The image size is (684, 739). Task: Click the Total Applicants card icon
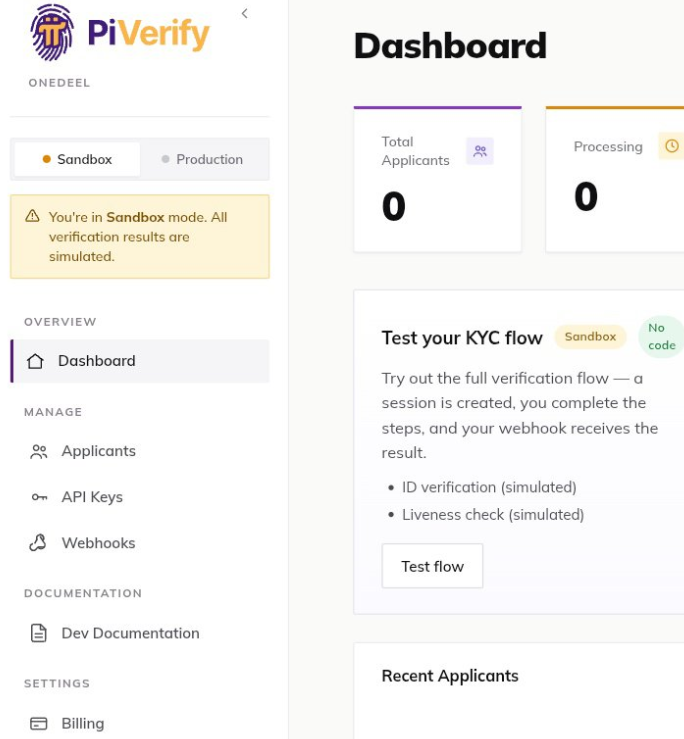point(480,151)
